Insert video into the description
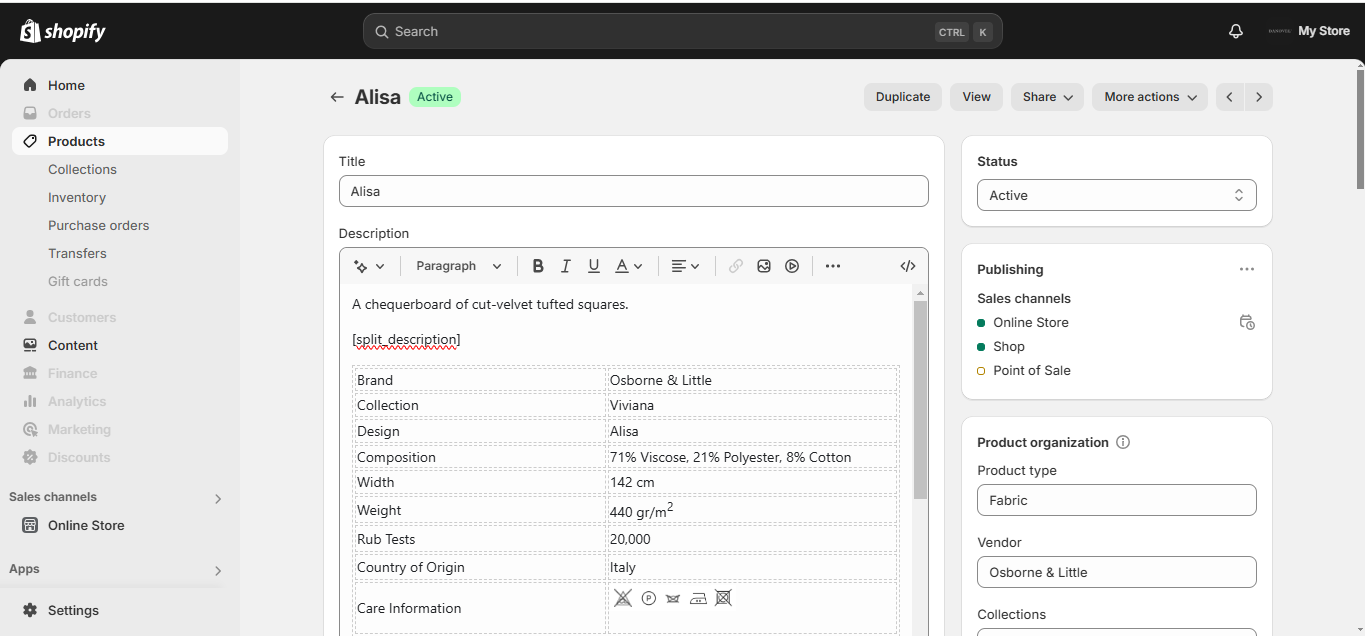The width and height of the screenshot is (1365, 636). pos(792,266)
